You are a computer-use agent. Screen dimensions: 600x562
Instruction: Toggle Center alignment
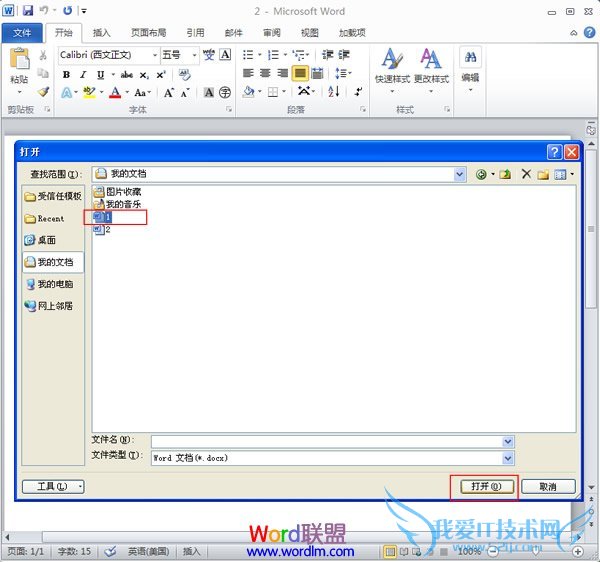(x=265, y=73)
